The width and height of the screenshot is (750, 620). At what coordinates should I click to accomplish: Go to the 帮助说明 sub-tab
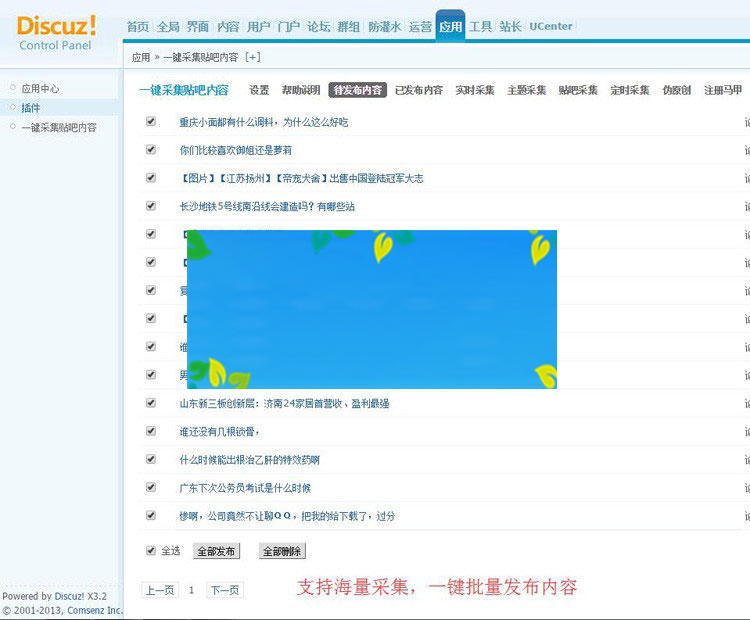click(301, 90)
